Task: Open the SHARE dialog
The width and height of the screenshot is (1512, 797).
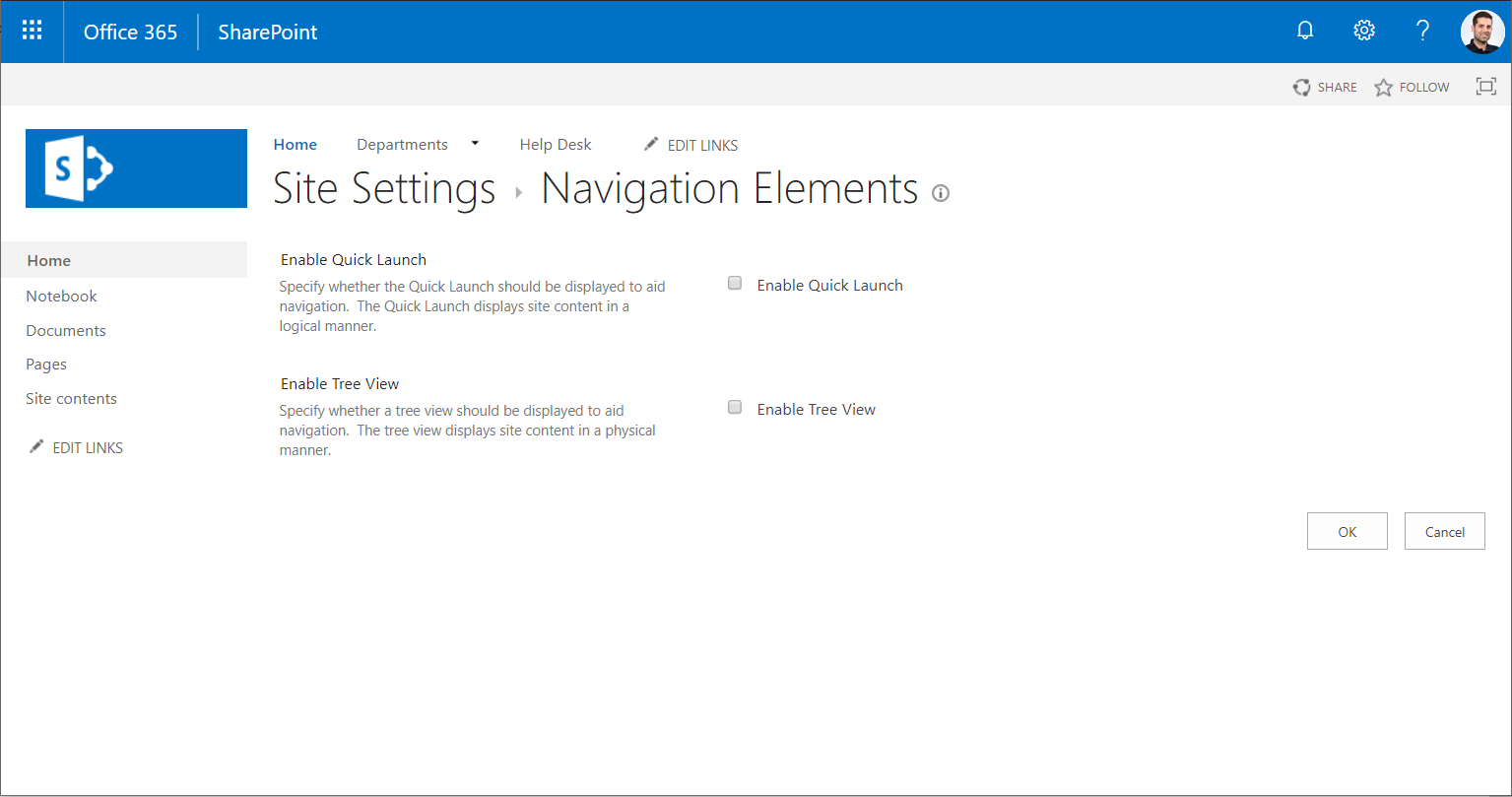Action: point(1325,87)
